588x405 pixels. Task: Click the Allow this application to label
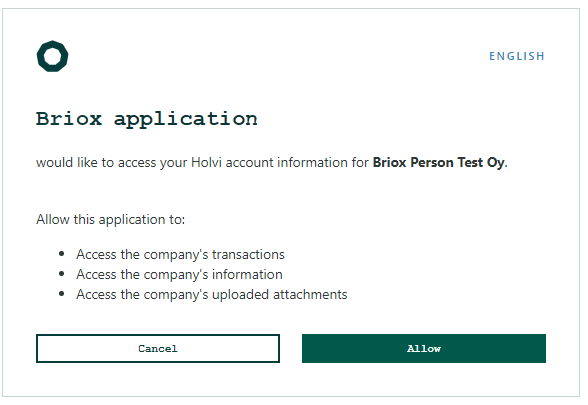click(x=111, y=219)
